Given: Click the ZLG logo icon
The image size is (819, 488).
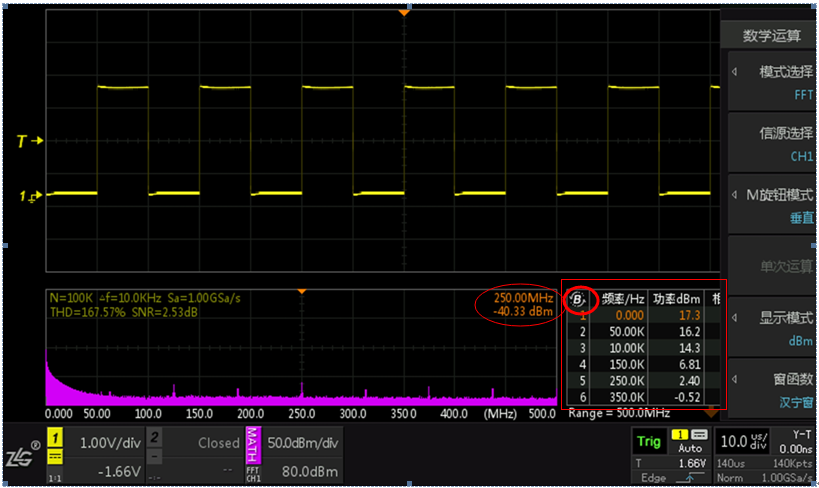Looking at the screenshot, I should [23, 455].
